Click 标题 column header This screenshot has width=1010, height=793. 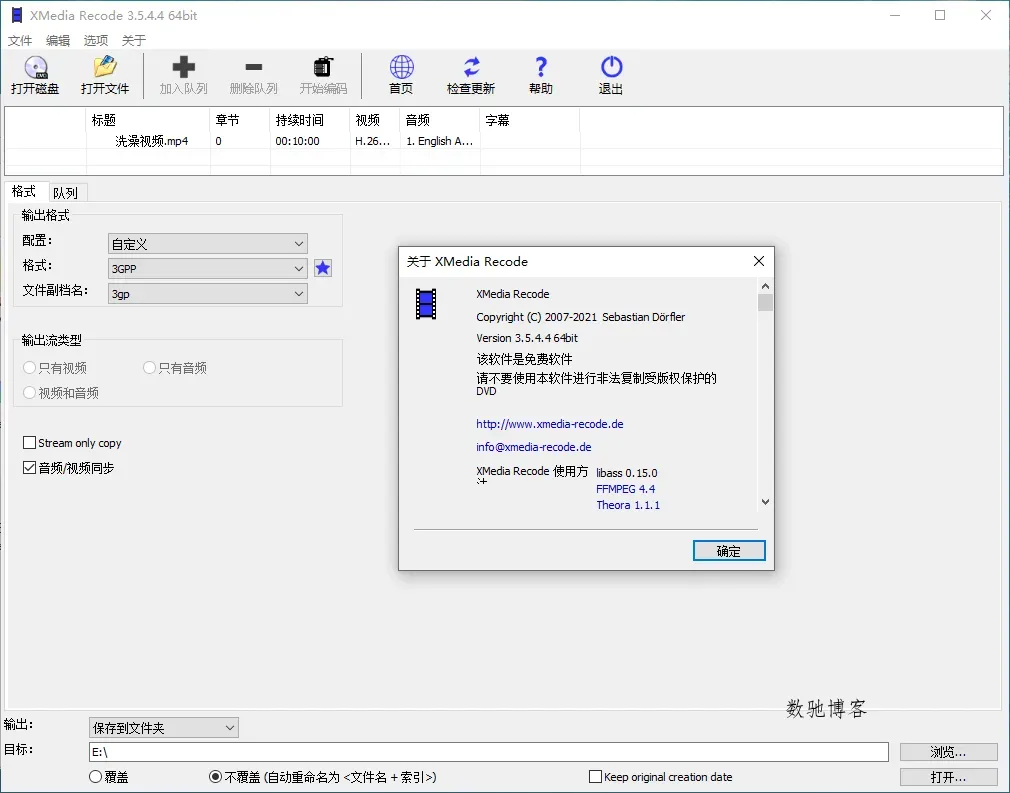pyautogui.click(x=148, y=120)
